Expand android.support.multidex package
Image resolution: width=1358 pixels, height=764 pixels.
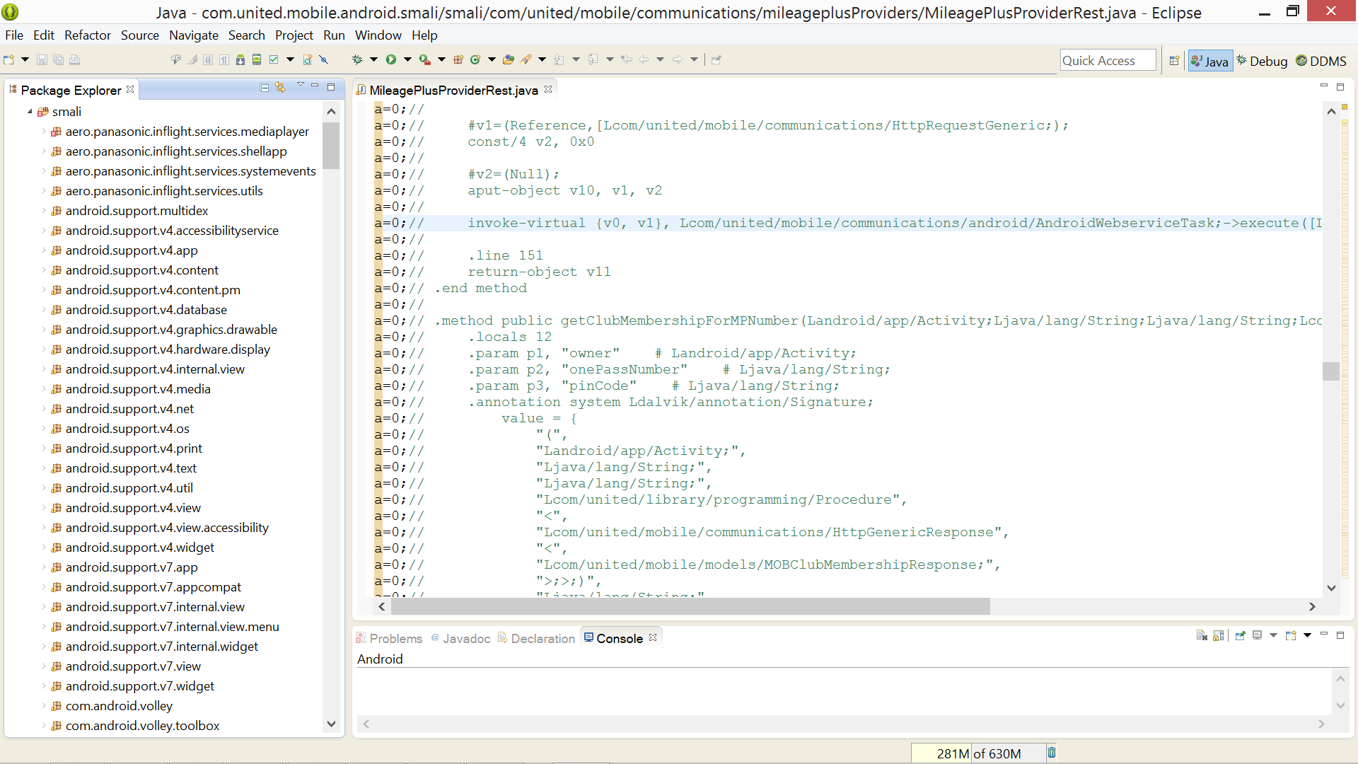(x=44, y=211)
